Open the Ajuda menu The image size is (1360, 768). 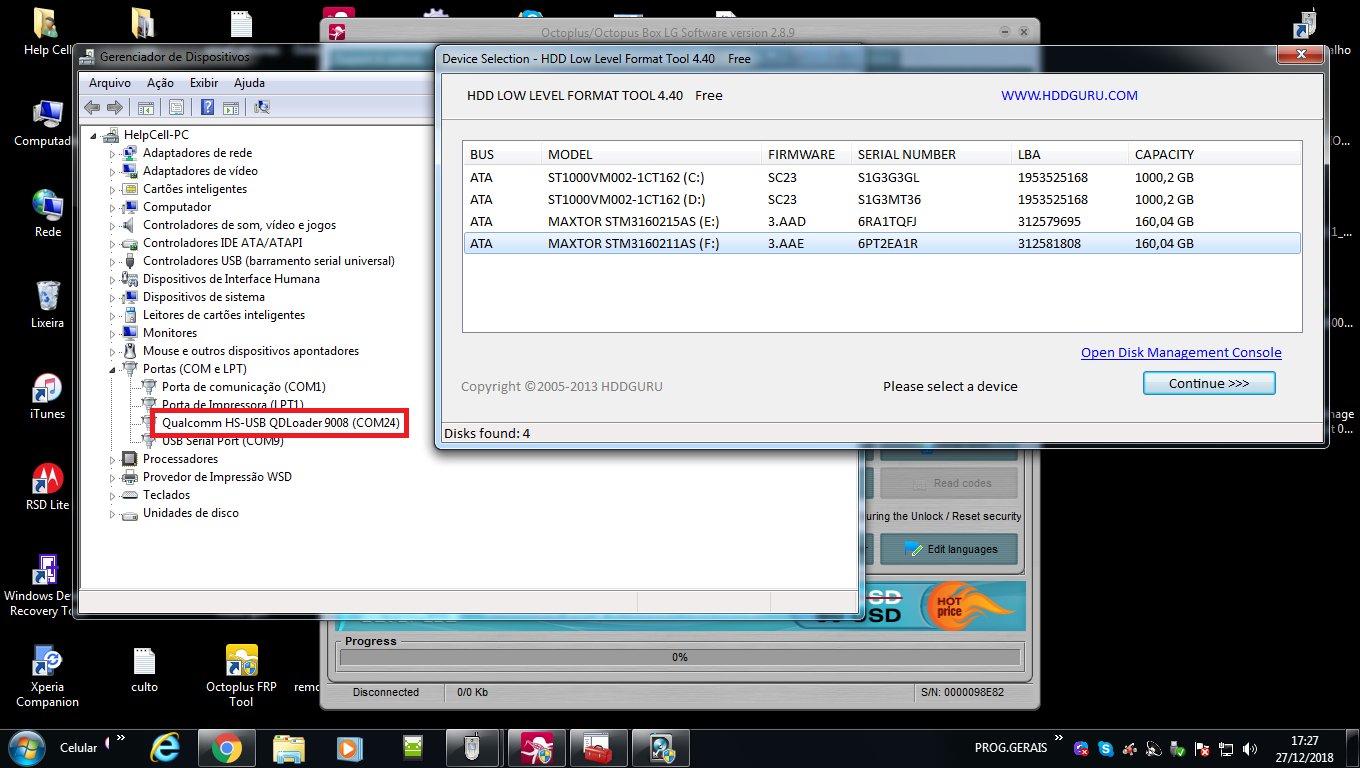[x=249, y=83]
